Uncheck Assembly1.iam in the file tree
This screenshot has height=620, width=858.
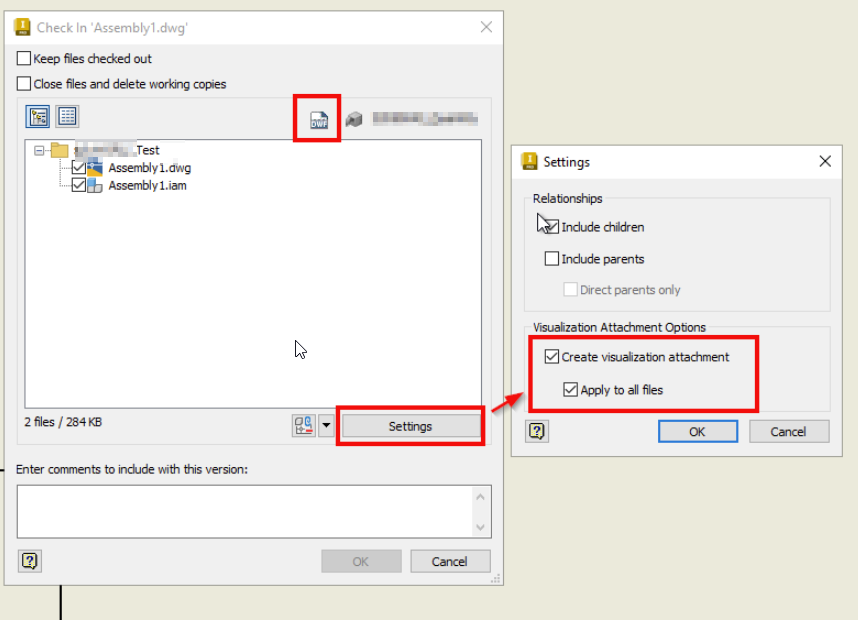tap(78, 185)
